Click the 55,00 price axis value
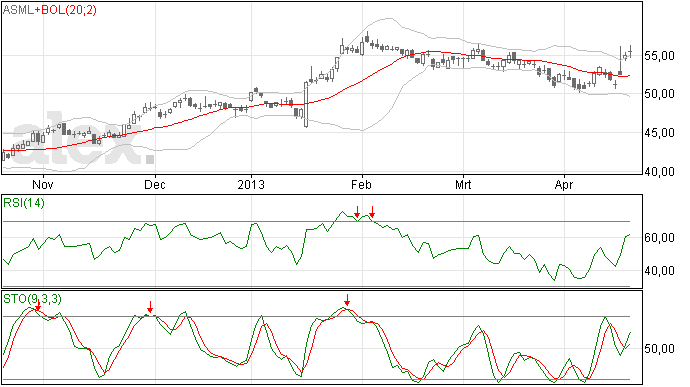Viewport: 690px width, 387px height. (x=659, y=56)
